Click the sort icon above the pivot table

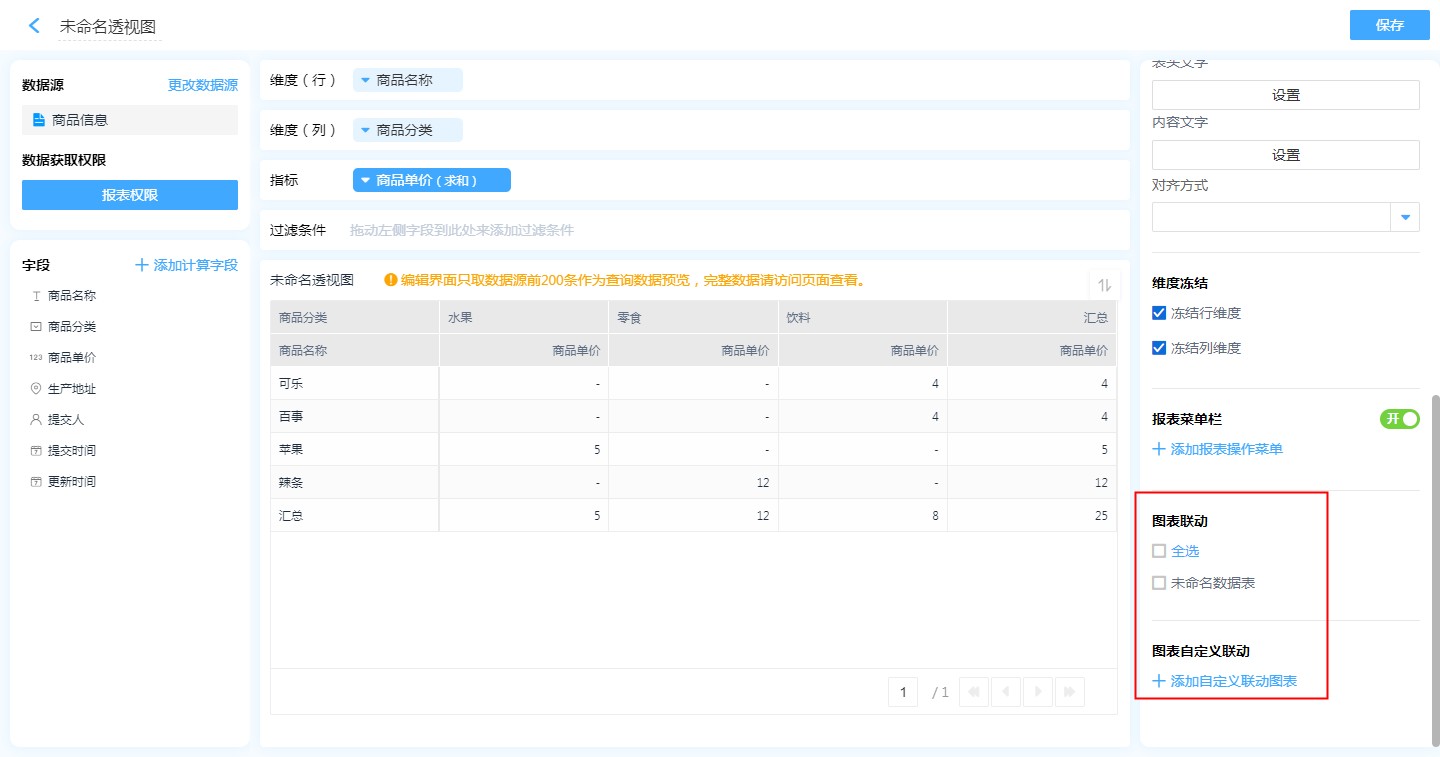pyautogui.click(x=1104, y=285)
